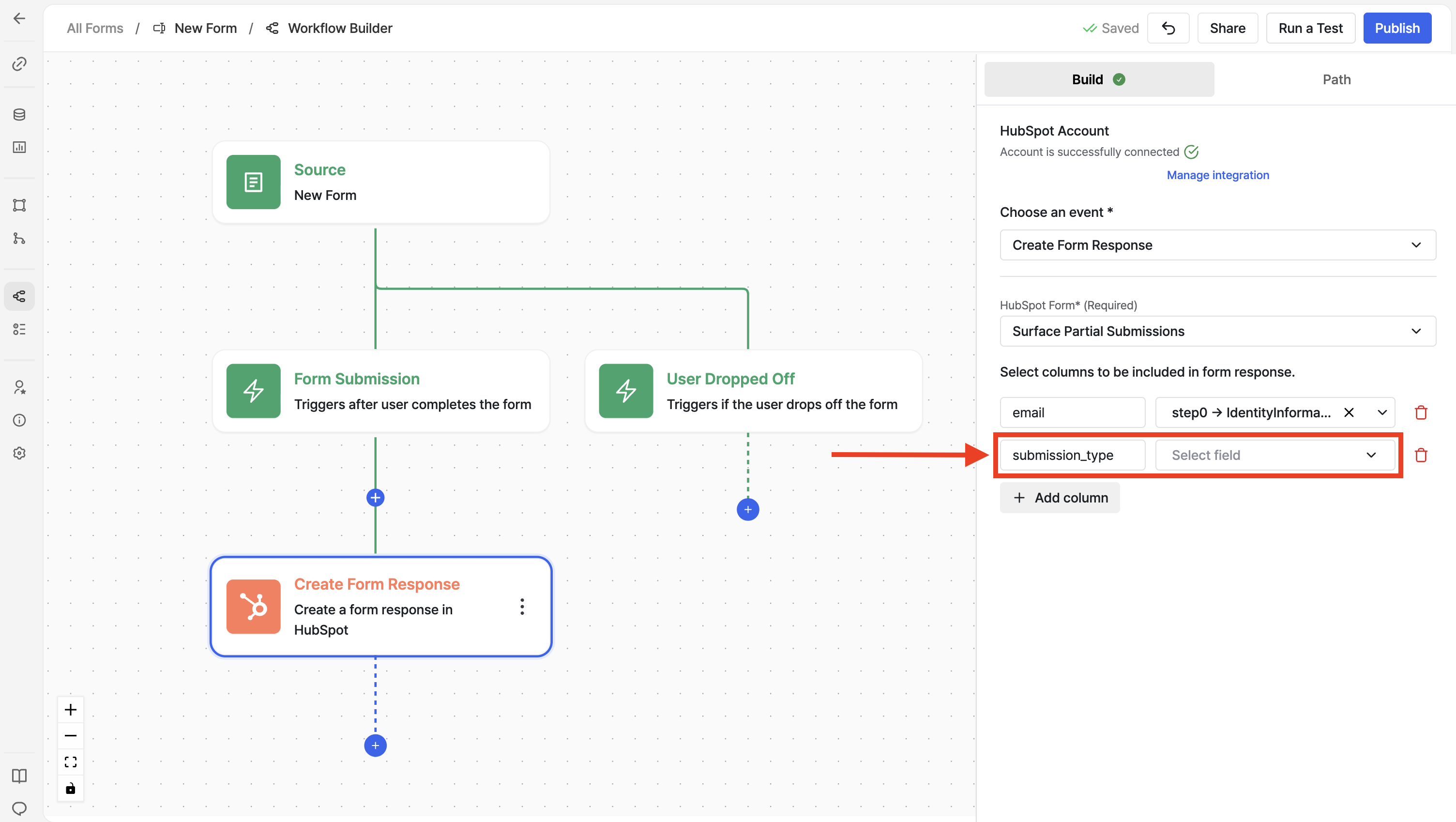Toggle the canvas lock icon
The height and width of the screenshot is (822, 1456).
[71, 789]
